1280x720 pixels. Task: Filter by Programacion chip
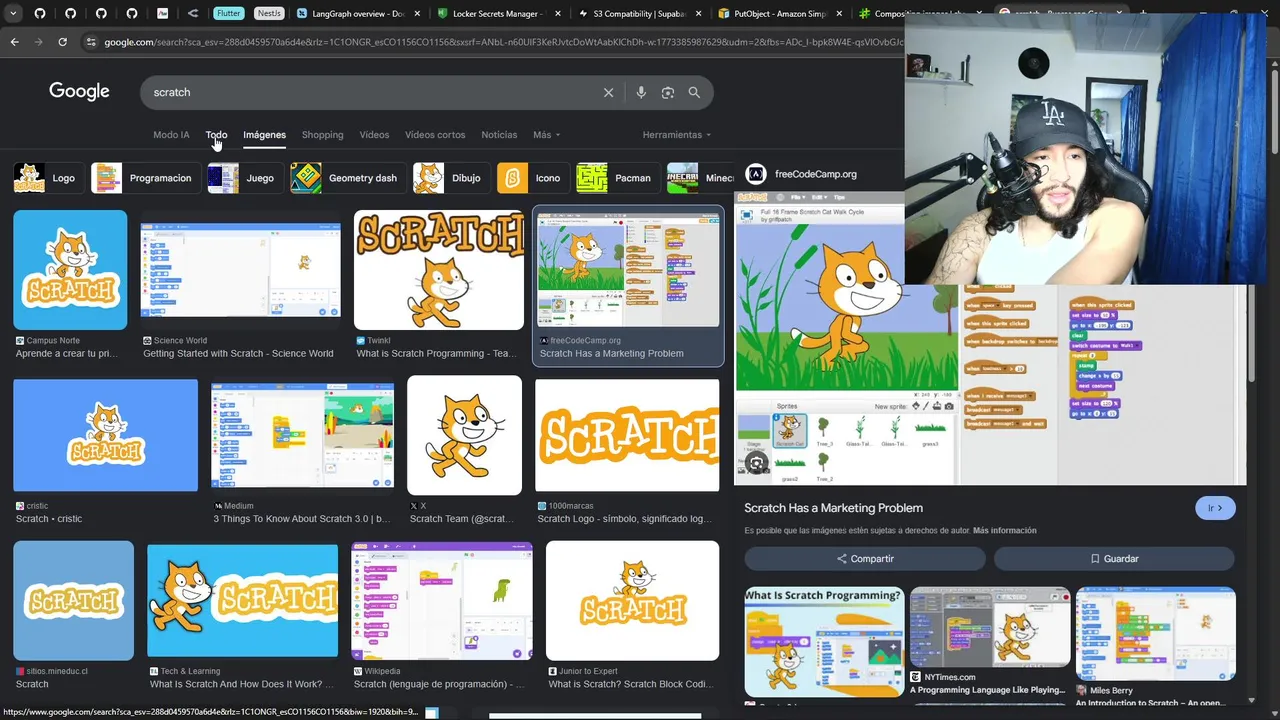pyautogui.click(x=144, y=178)
